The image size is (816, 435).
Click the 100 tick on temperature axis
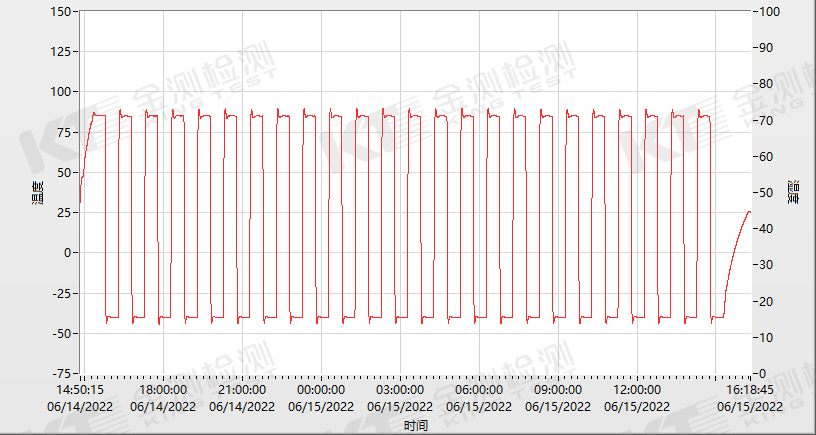61,92
